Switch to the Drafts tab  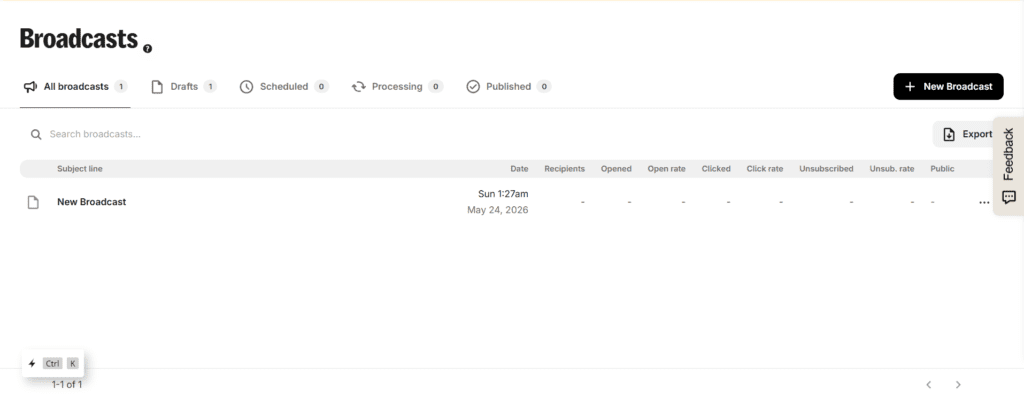coord(184,86)
